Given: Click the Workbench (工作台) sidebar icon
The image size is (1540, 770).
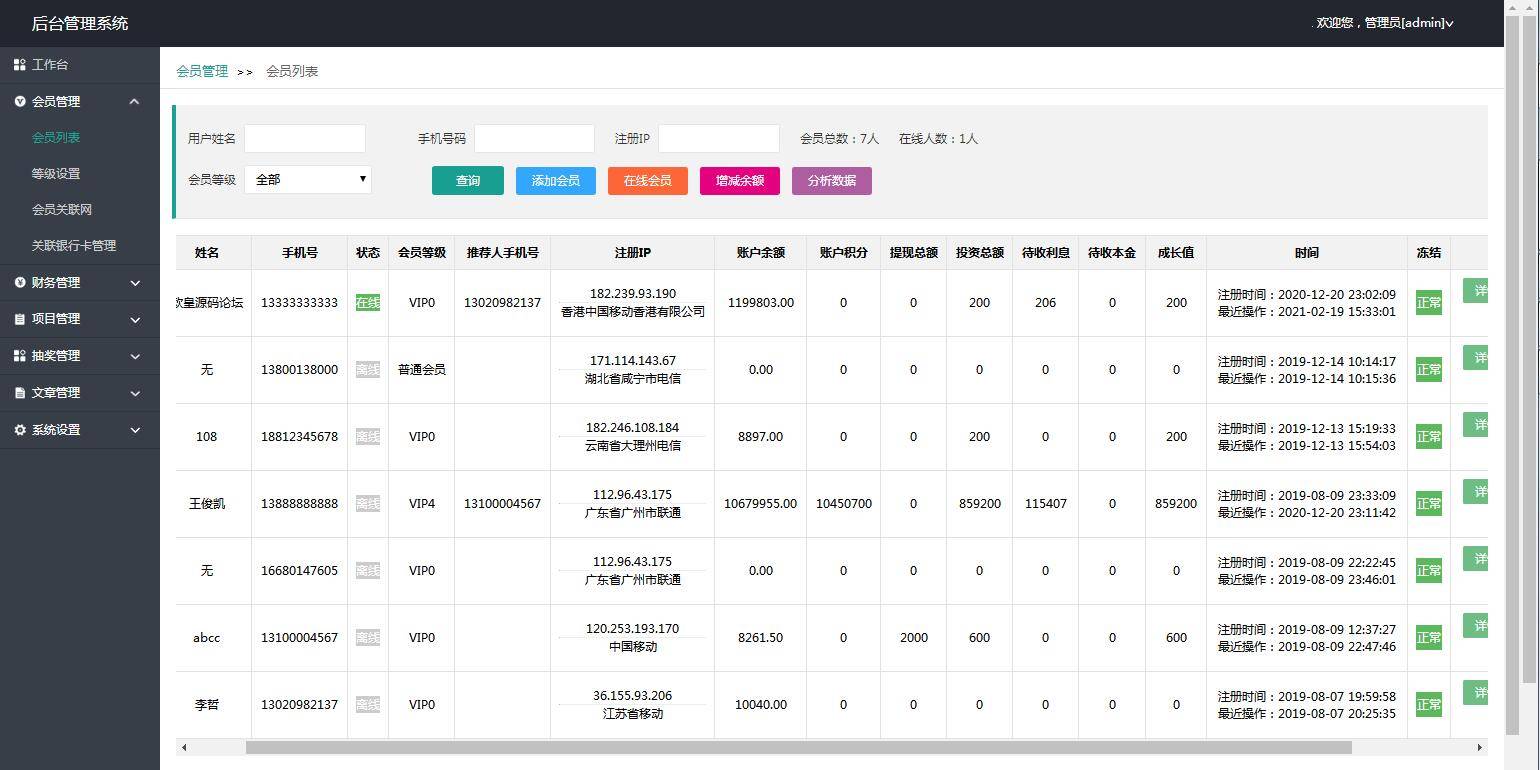Looking at the screenshot, I should pos(20,64).
